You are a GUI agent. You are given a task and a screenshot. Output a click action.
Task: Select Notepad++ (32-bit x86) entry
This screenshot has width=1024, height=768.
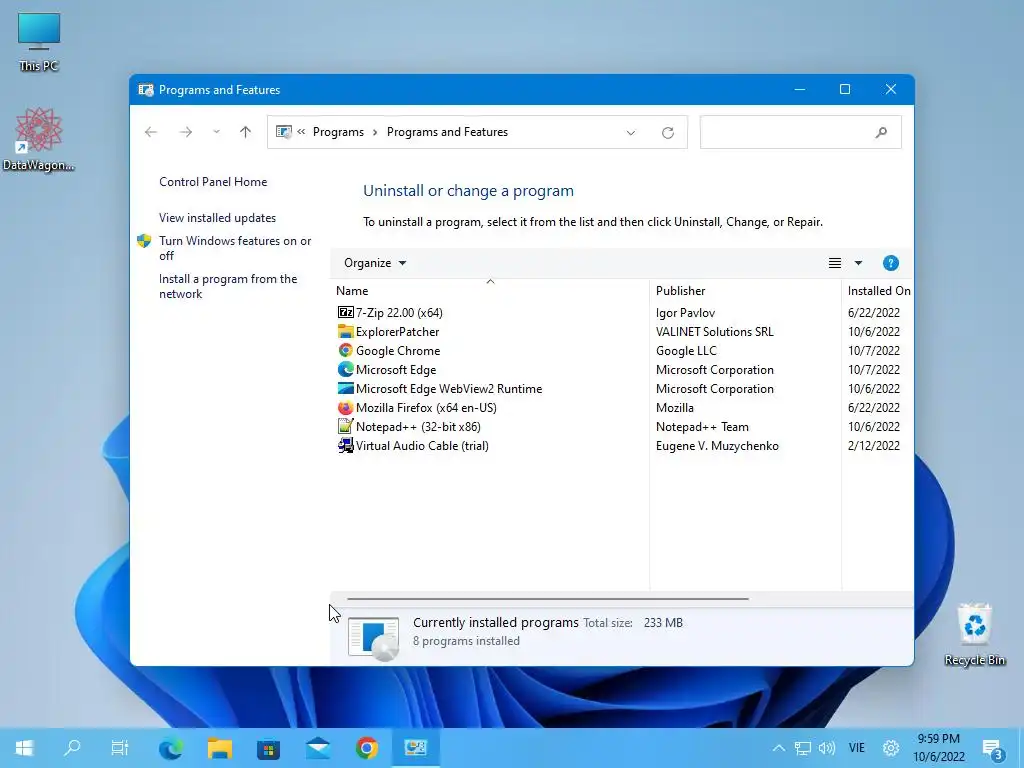(418, 426)
